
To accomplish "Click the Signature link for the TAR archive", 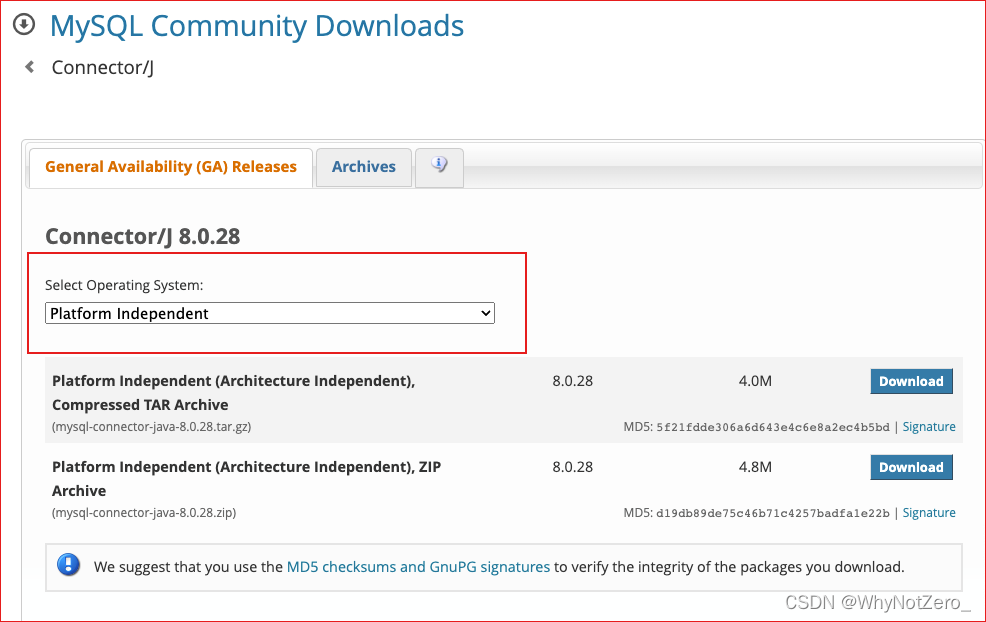I will point(929,426).
